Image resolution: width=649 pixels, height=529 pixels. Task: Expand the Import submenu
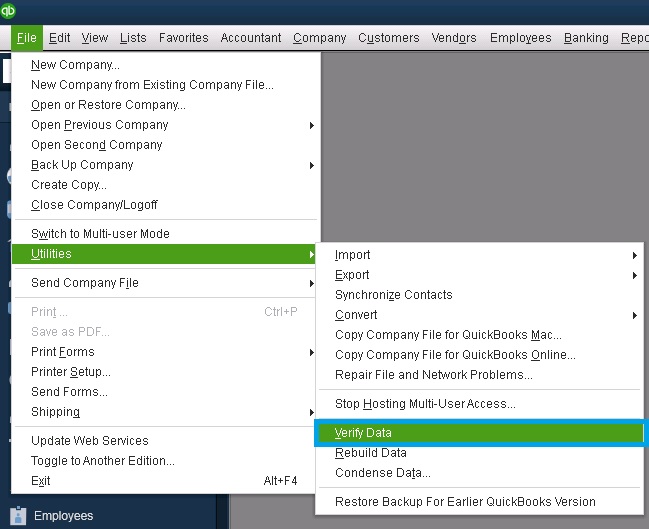coord(479,255)
